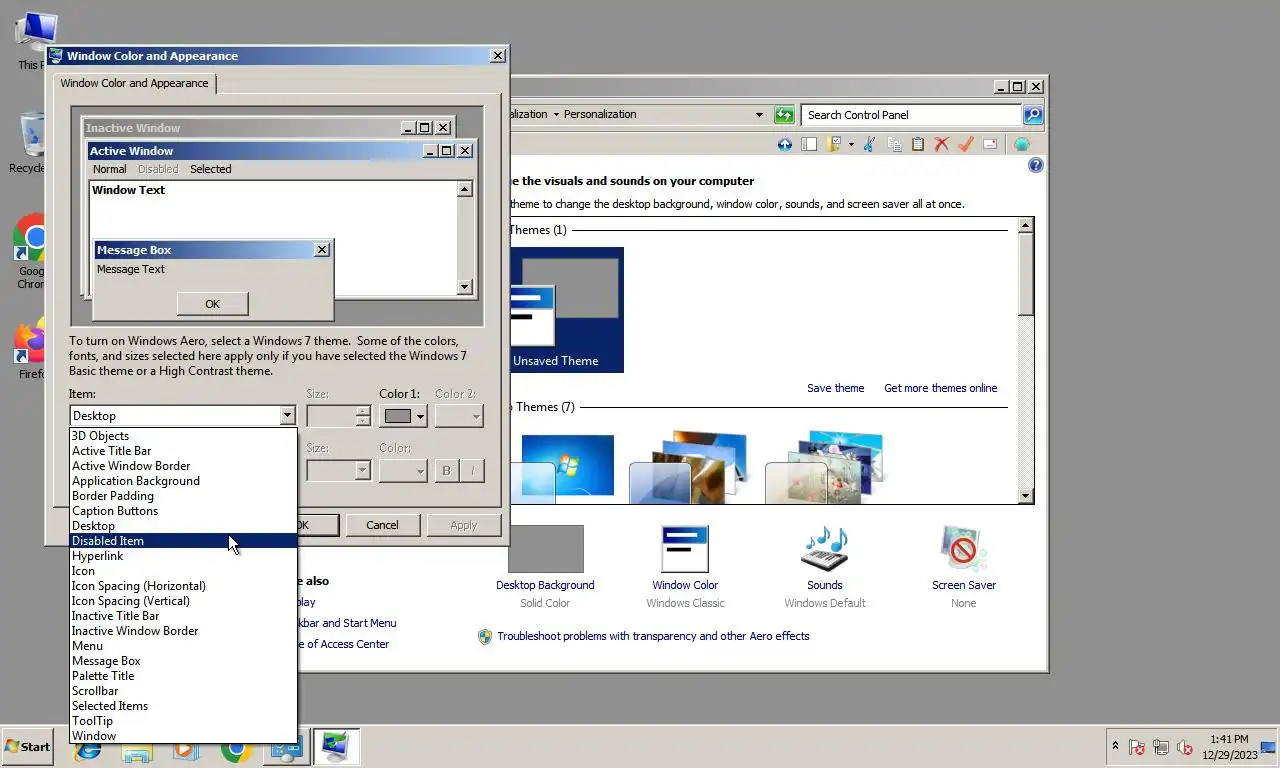The image size is (1280, 768).
Task: Click the orange checkmark toolbar icon
Action: pos(965,145)
